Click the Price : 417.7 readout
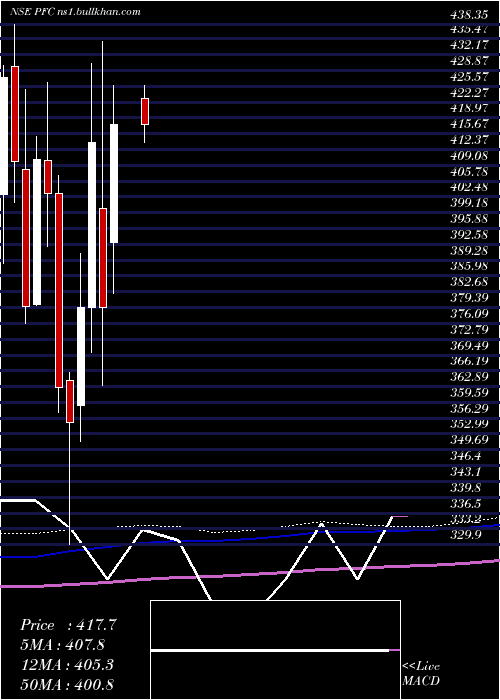The height and width of the screenshot is (700, 500). click(x=68, y=625)
